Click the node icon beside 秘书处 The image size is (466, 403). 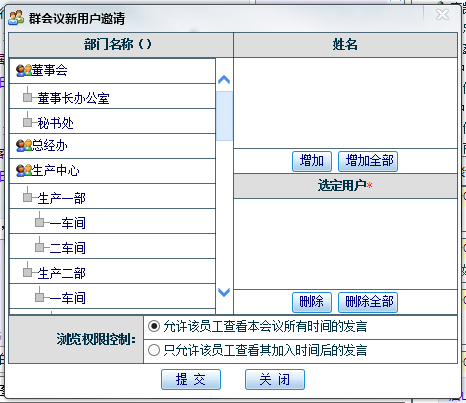(28, 122)
